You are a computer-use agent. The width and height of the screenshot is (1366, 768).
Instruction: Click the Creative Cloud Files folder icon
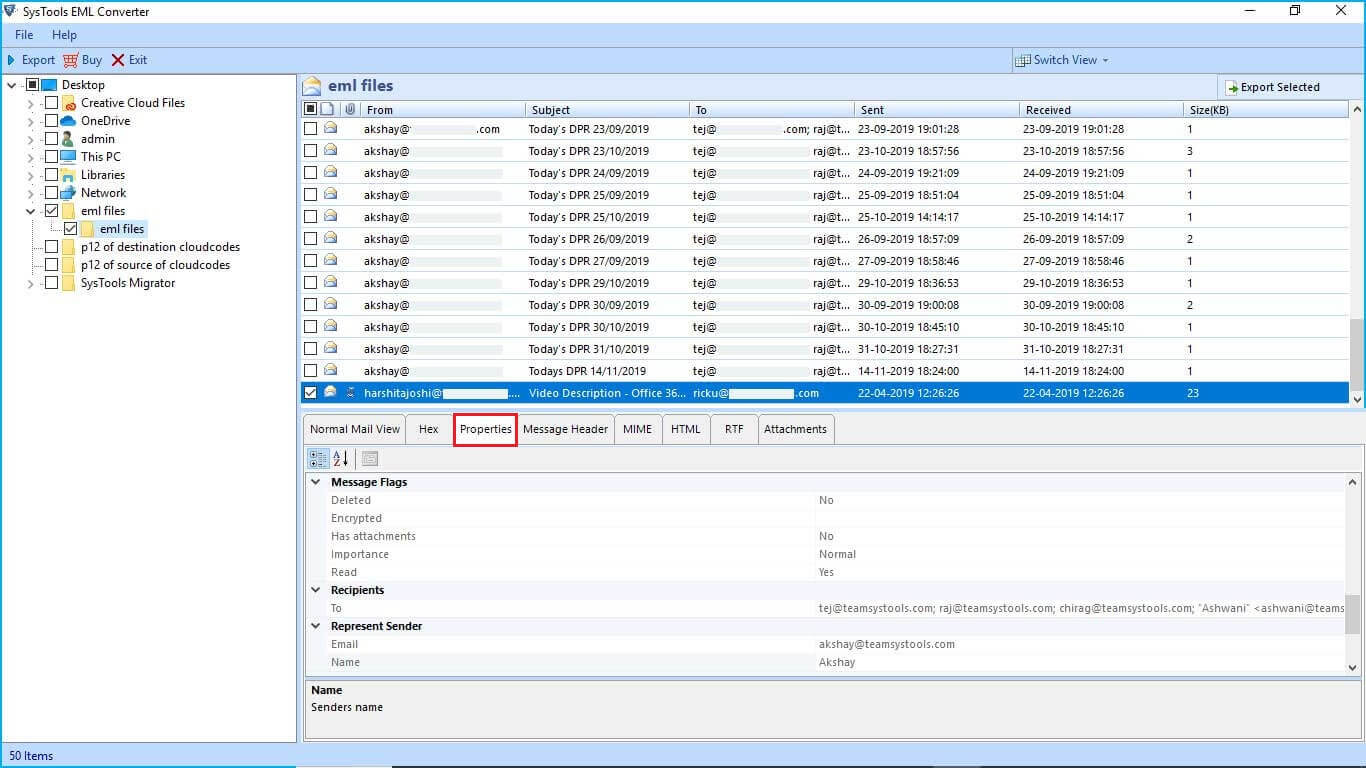pyautogui.click(x=68, y=103)
